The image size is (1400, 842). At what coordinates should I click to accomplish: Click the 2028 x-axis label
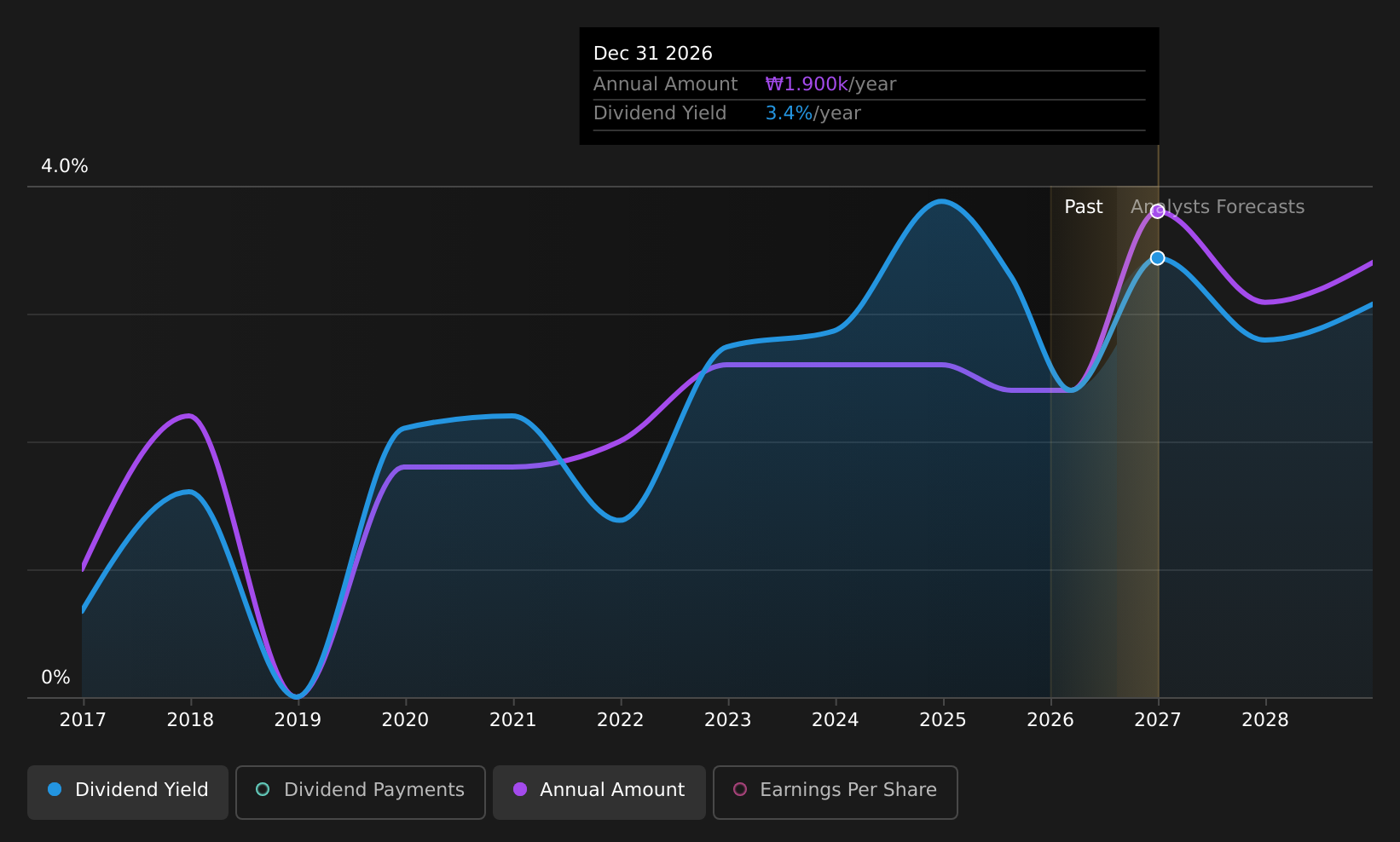coord(1265,720)
